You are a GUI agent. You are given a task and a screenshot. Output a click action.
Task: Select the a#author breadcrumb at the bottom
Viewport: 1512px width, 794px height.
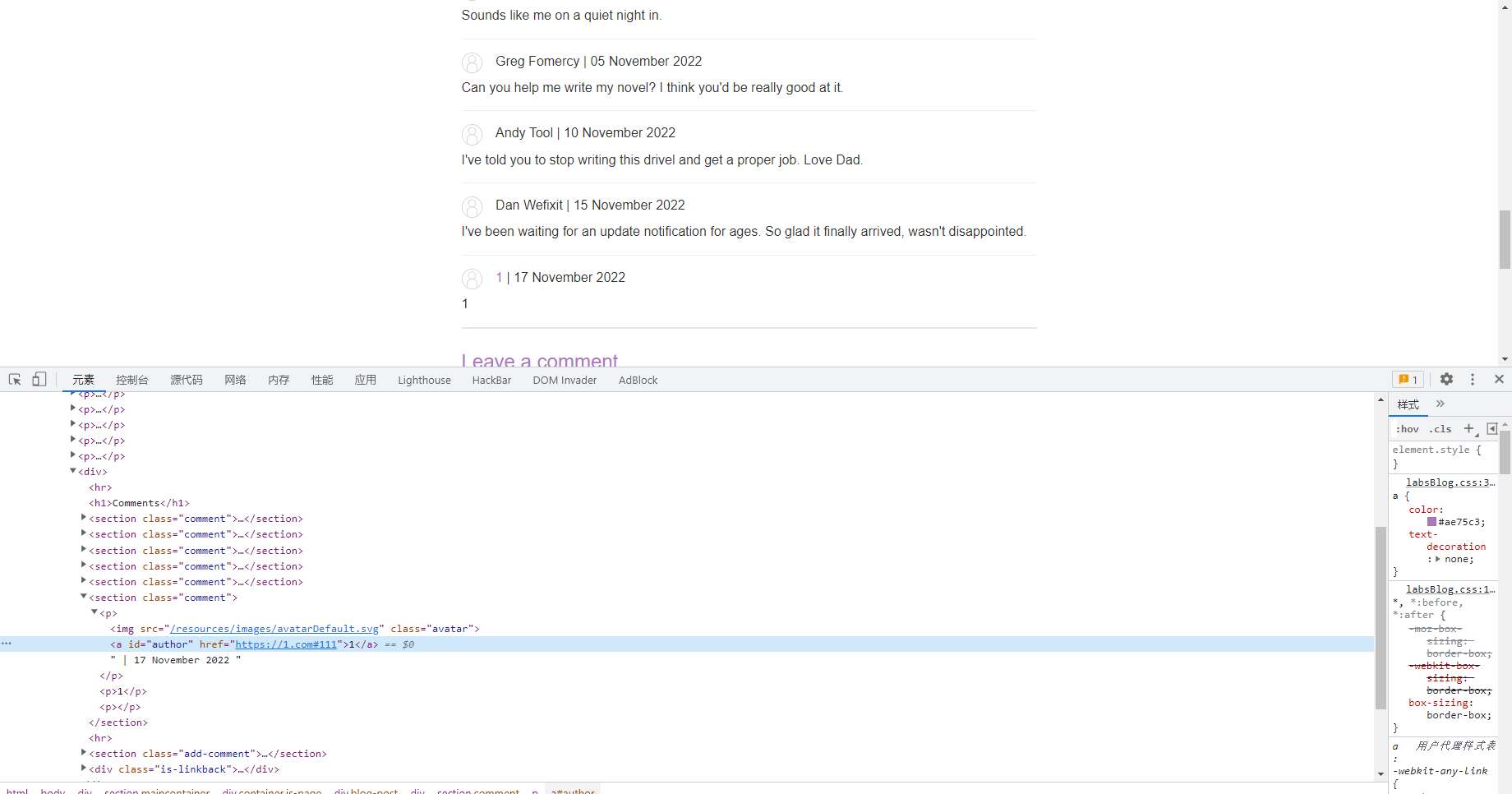tap(572, 790)
